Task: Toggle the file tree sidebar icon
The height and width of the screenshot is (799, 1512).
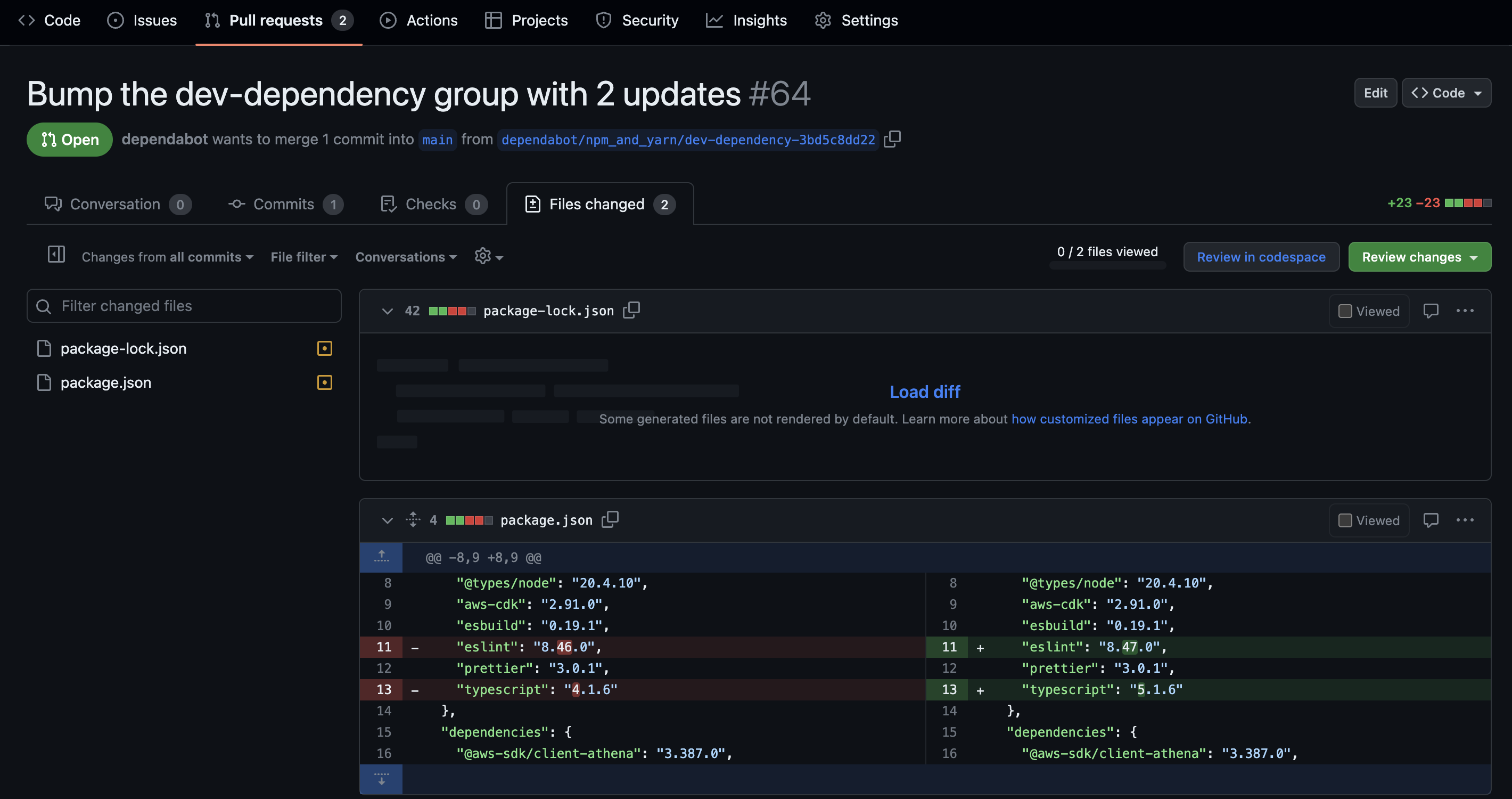Action: (56, 255)
